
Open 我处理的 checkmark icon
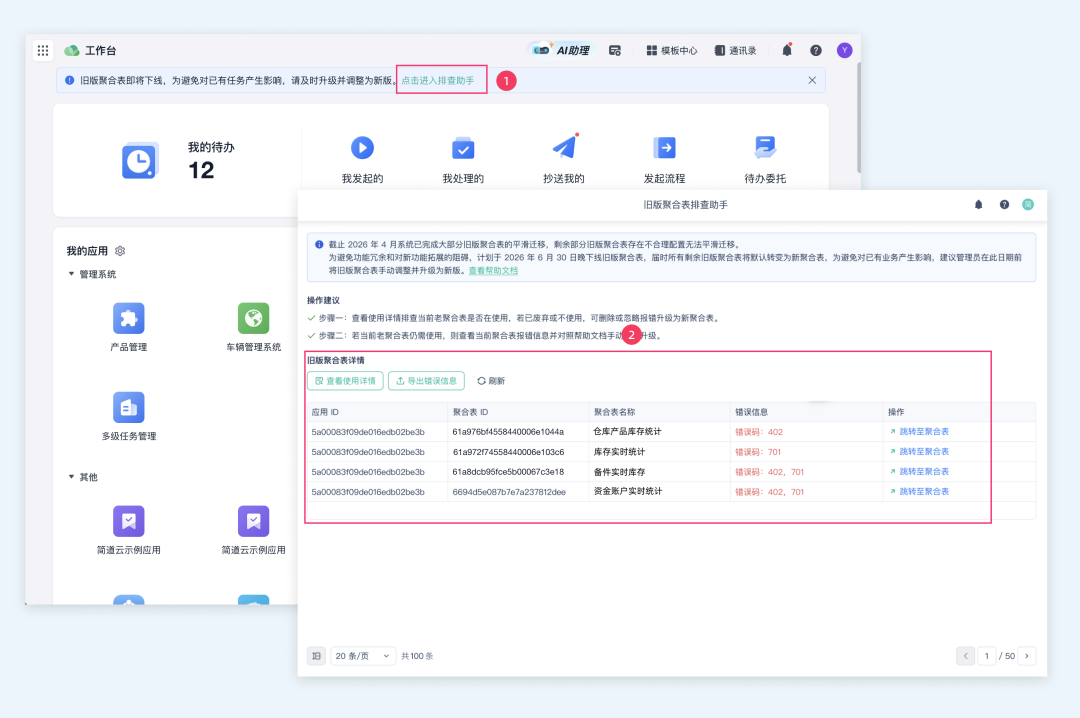[x=463, y=148]
